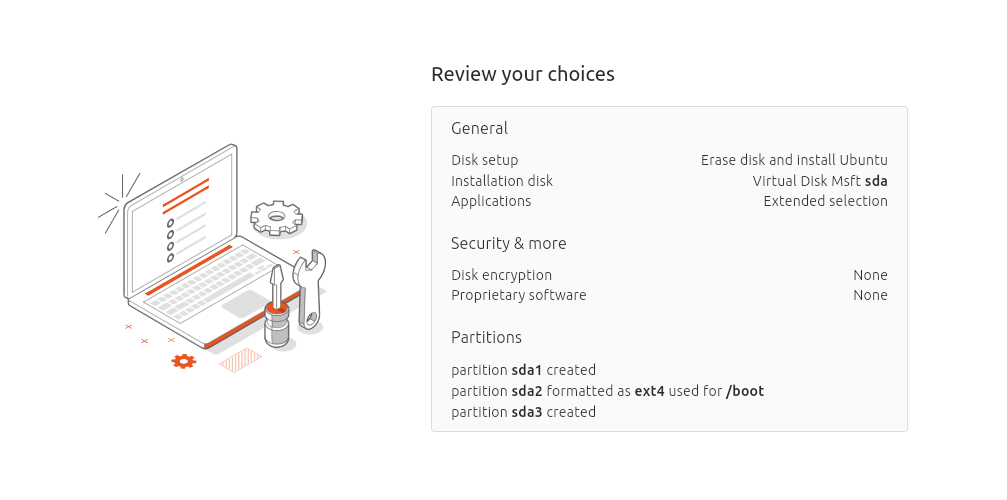
Task: Click "Erase disk and install Ubuntu" value
Action: pyautogui.click(x=794, y=160)
